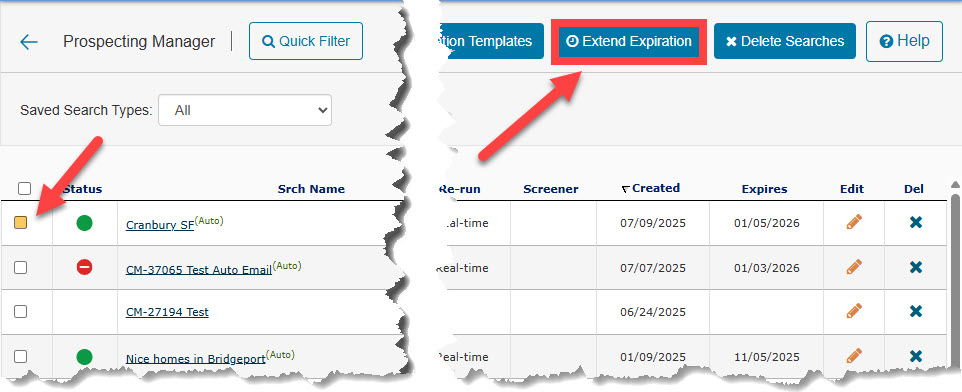Click the edit pencil for Cranbury SF
Screen dimensions: 962x392
pyautogui.click(x=853, y=222)
